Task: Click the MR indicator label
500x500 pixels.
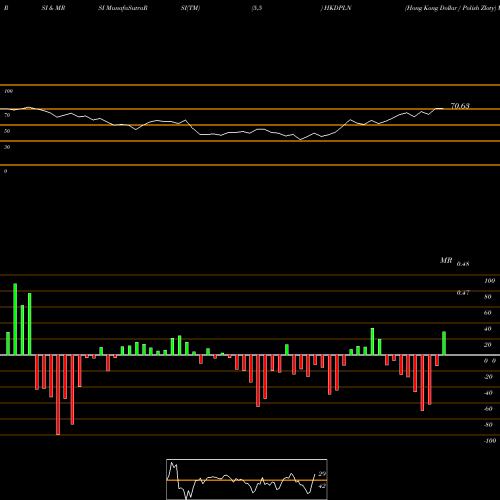Action: (x=446, y=260)
